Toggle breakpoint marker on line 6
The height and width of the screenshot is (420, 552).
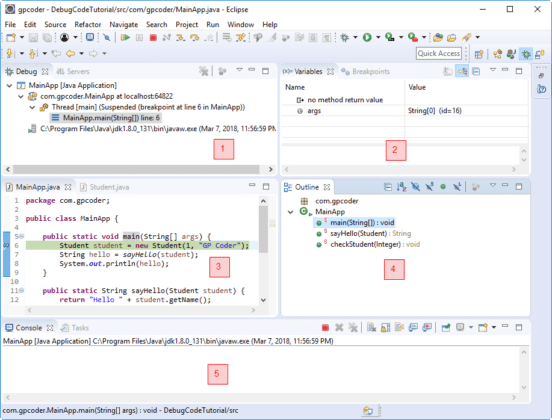pos(6,245)
